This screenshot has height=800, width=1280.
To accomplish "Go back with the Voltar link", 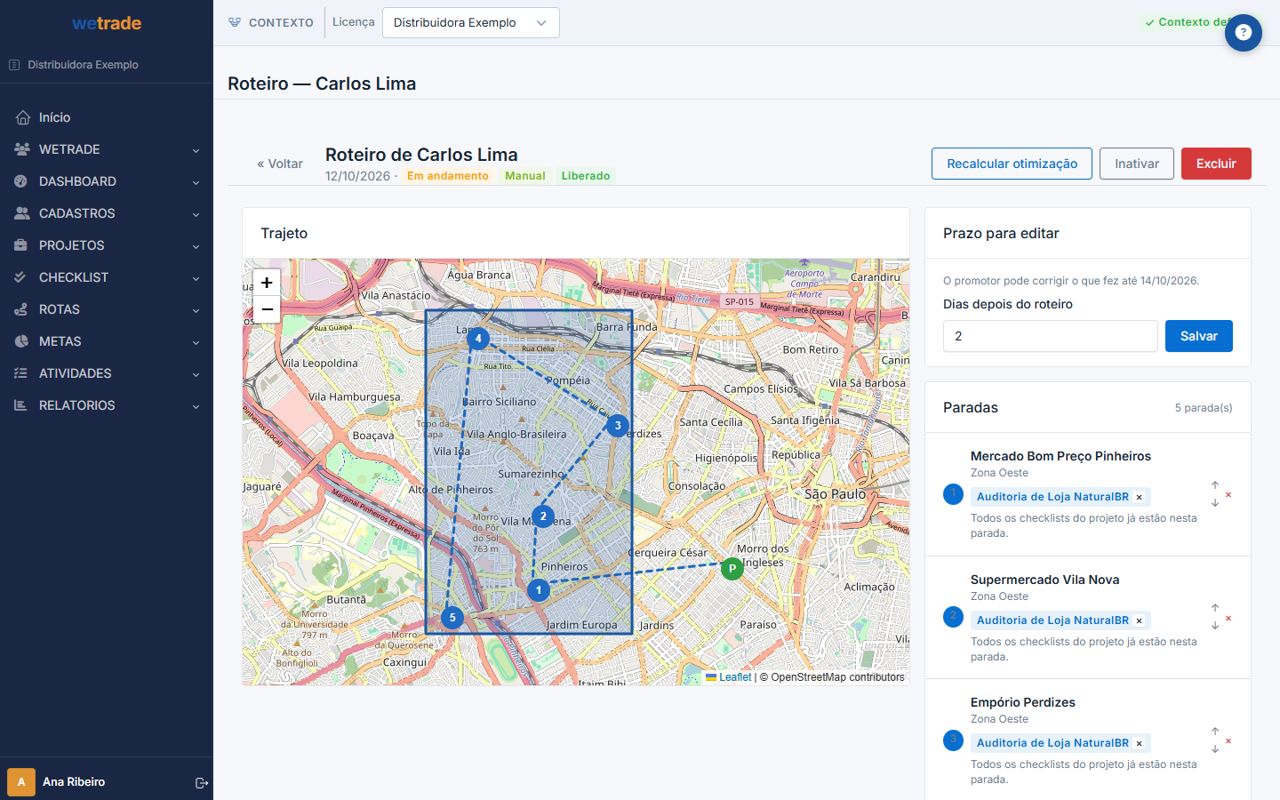I will click(x=280, y=164).
